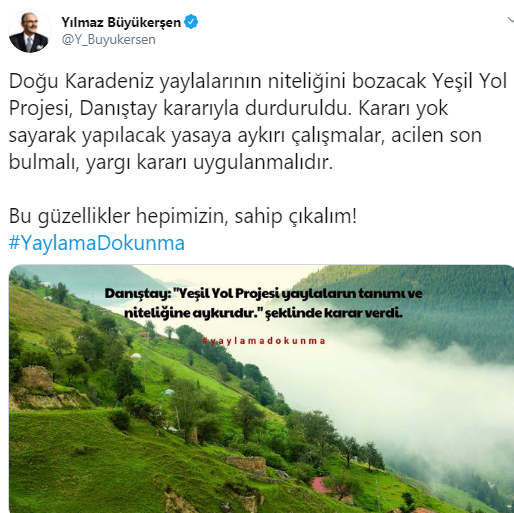
Task: Open Yılmaz Büyükerşen's profile picture
Action: (x=30, y=31)
